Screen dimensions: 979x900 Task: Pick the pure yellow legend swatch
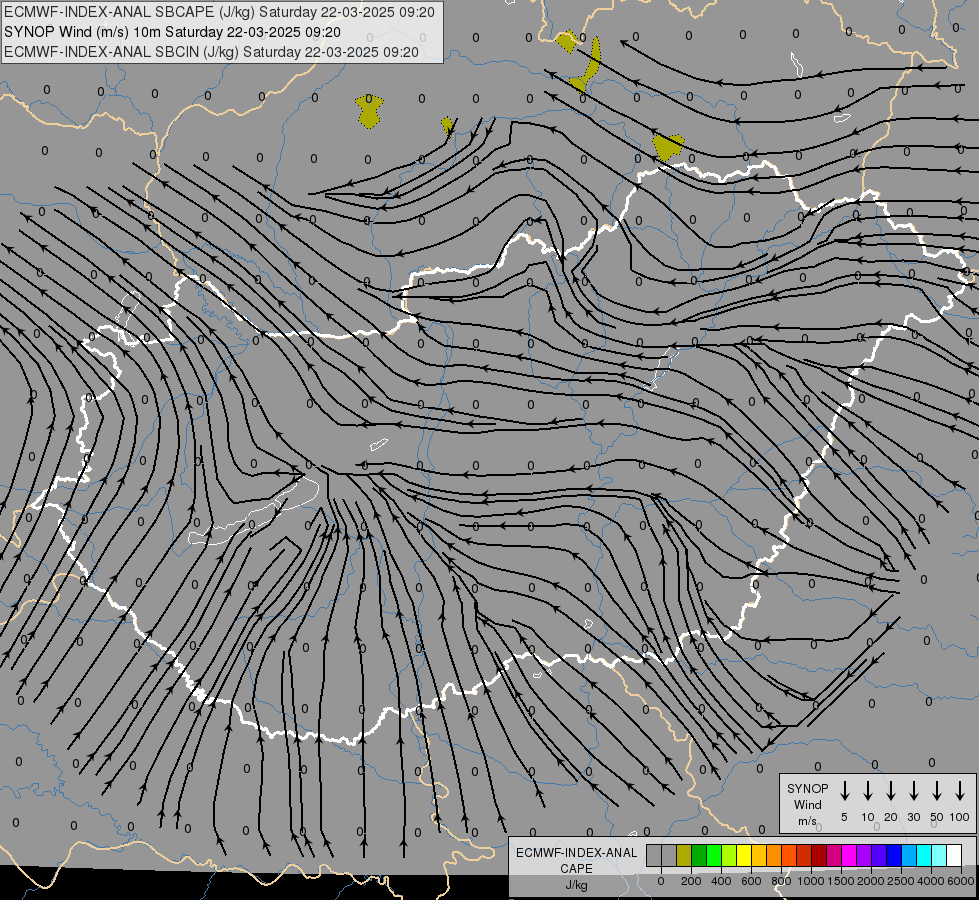click(x=744, y=855)
